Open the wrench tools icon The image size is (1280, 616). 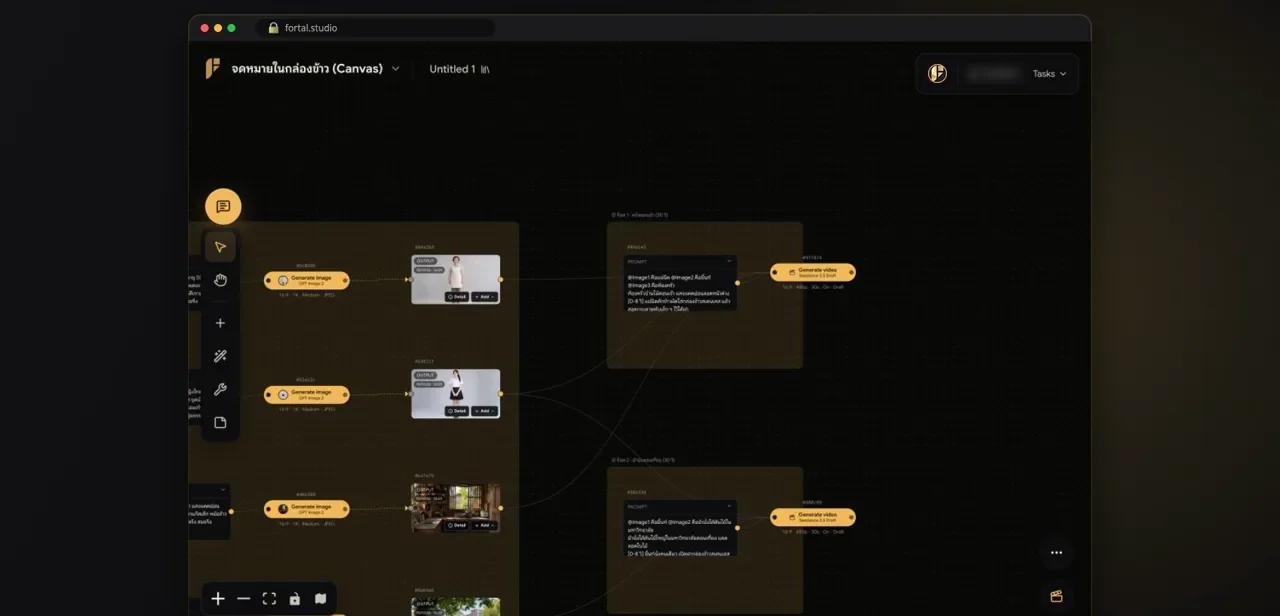[x=221, y=389]
